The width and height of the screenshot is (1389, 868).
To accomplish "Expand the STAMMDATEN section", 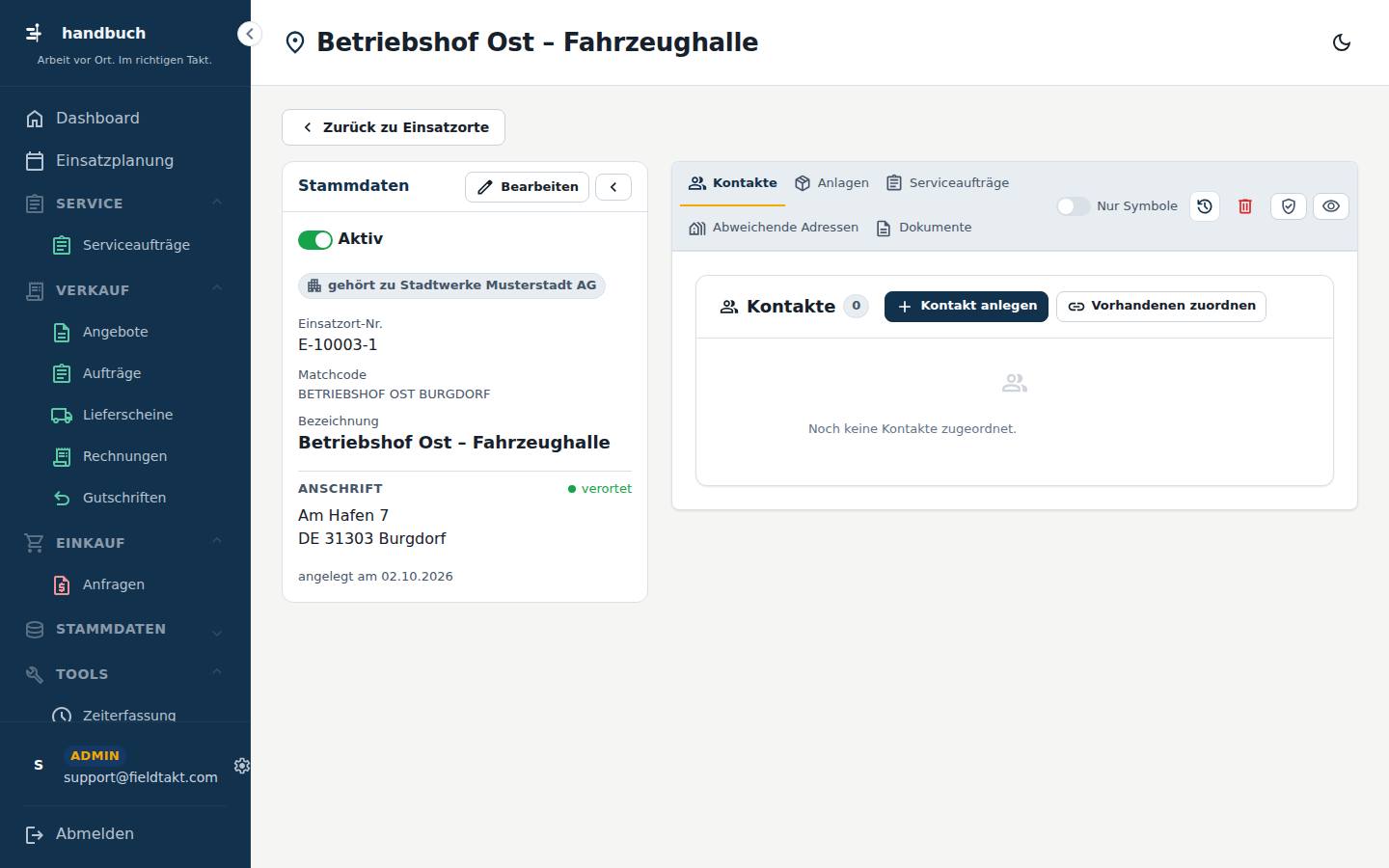I will point(125,629).
